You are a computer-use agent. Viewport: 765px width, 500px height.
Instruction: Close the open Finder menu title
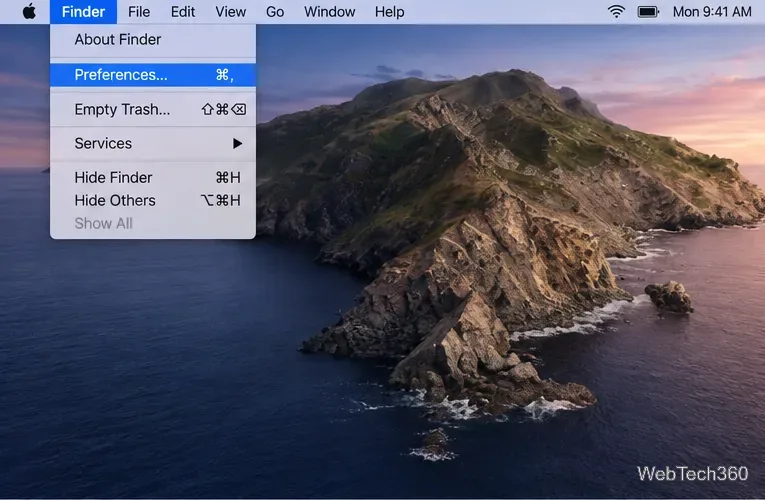83,12
